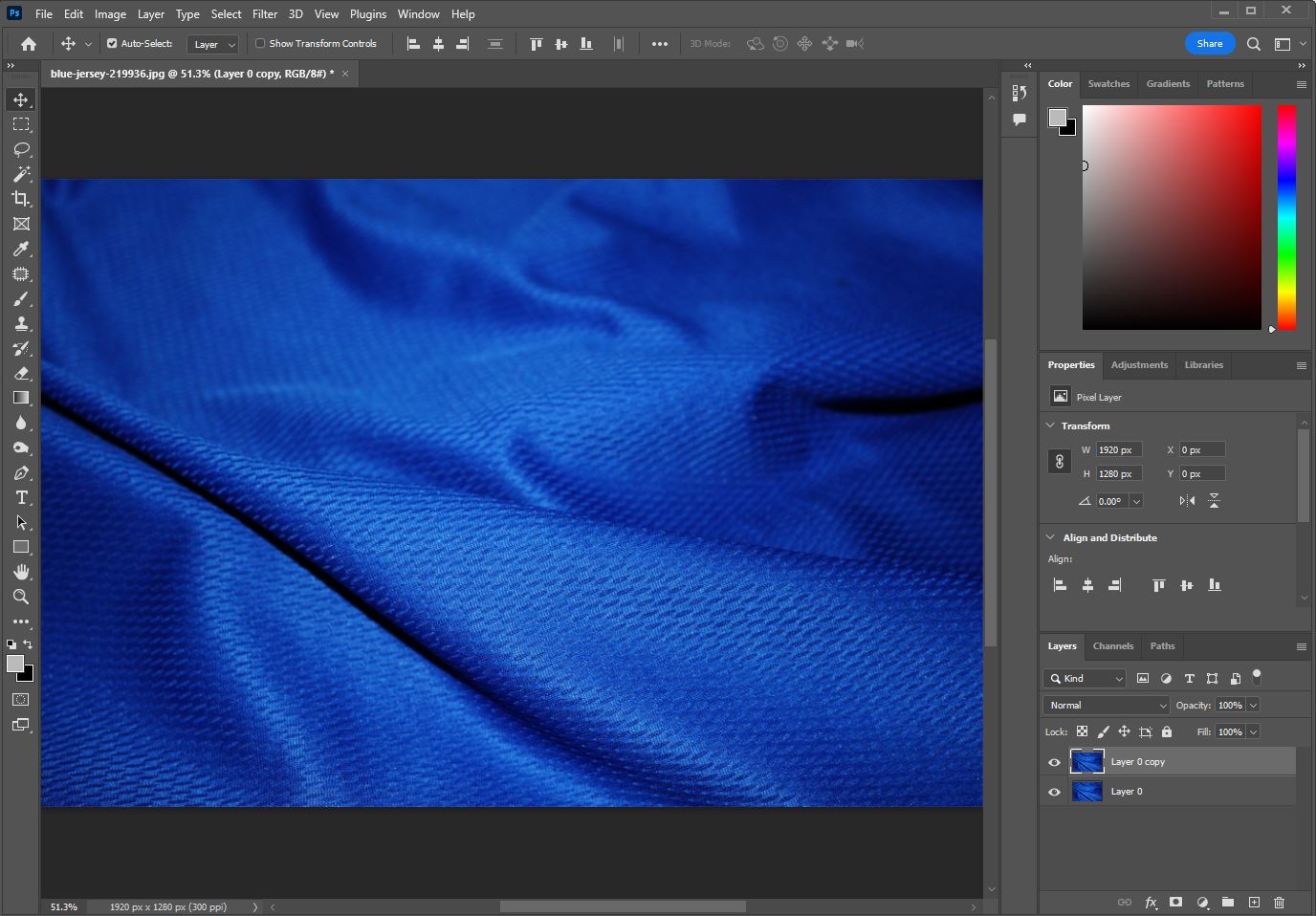This screenshot has height=916, width=1316.
Task: Open the History panel icon
Action: pos(1020,93)
